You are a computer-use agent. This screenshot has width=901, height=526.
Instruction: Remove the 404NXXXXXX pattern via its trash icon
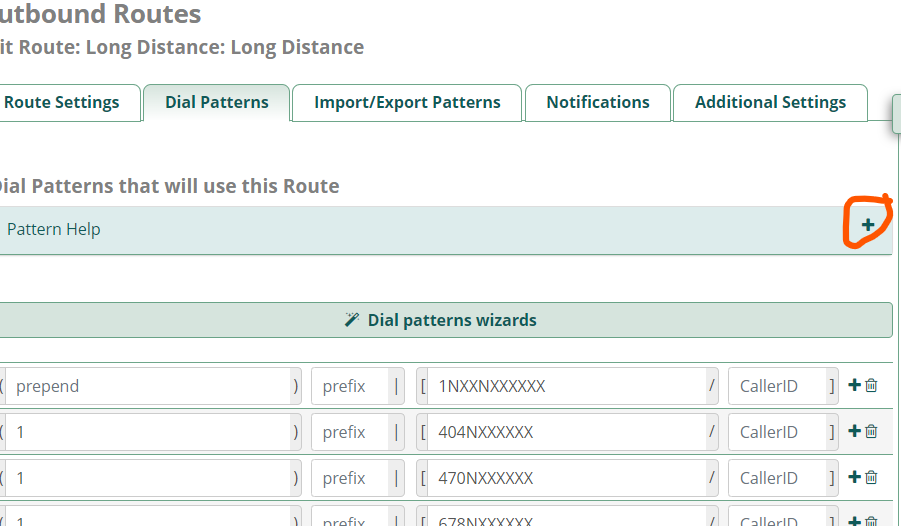pos(871,431)
